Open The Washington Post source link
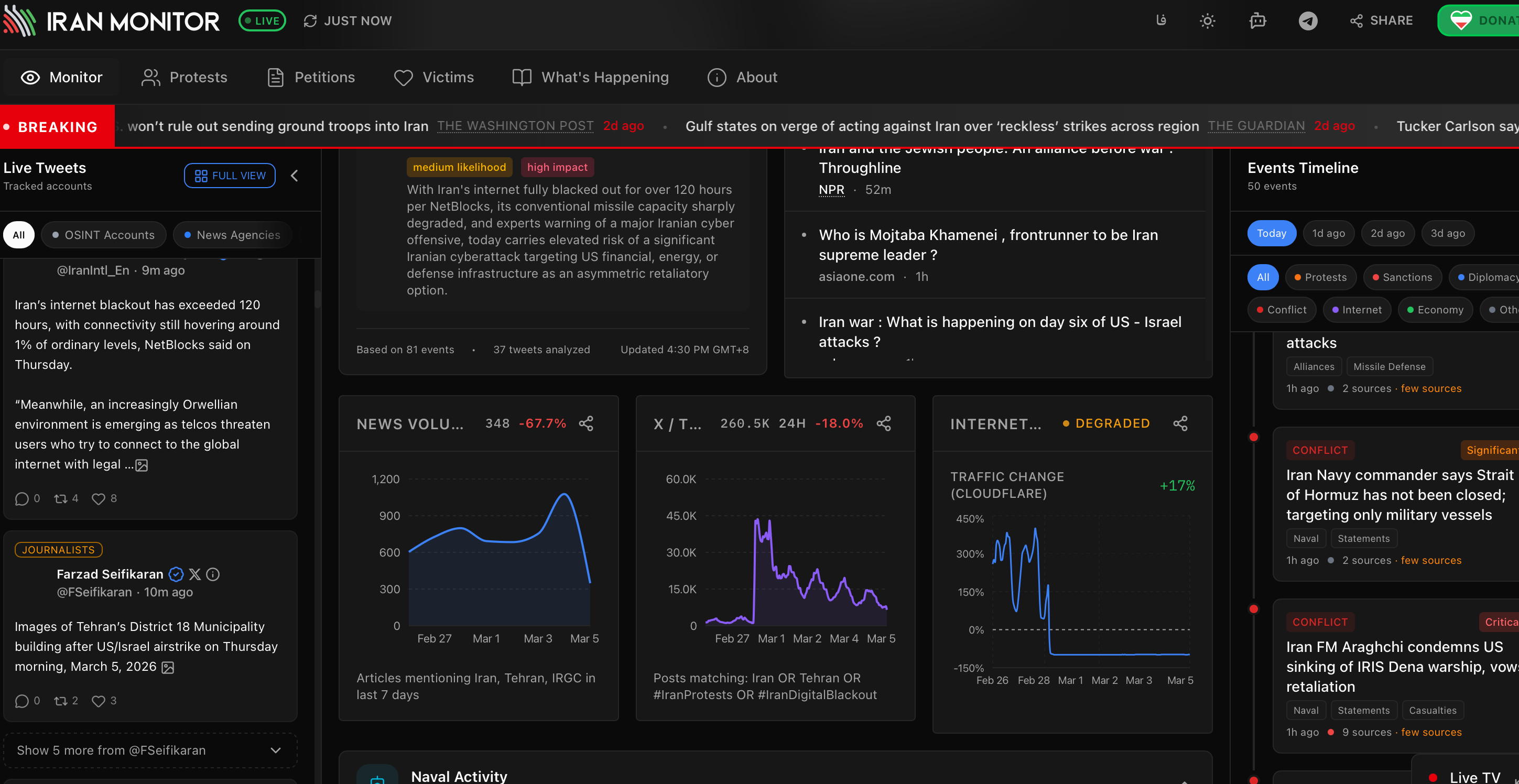Screen dimensions: 1519x784 coord(515,126)
